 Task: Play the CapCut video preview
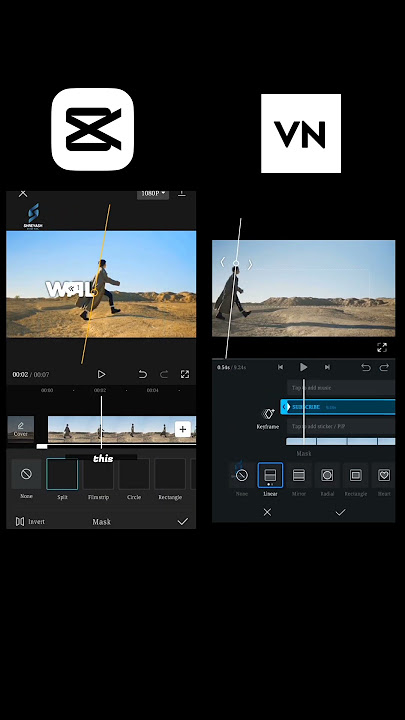(101, 374)
